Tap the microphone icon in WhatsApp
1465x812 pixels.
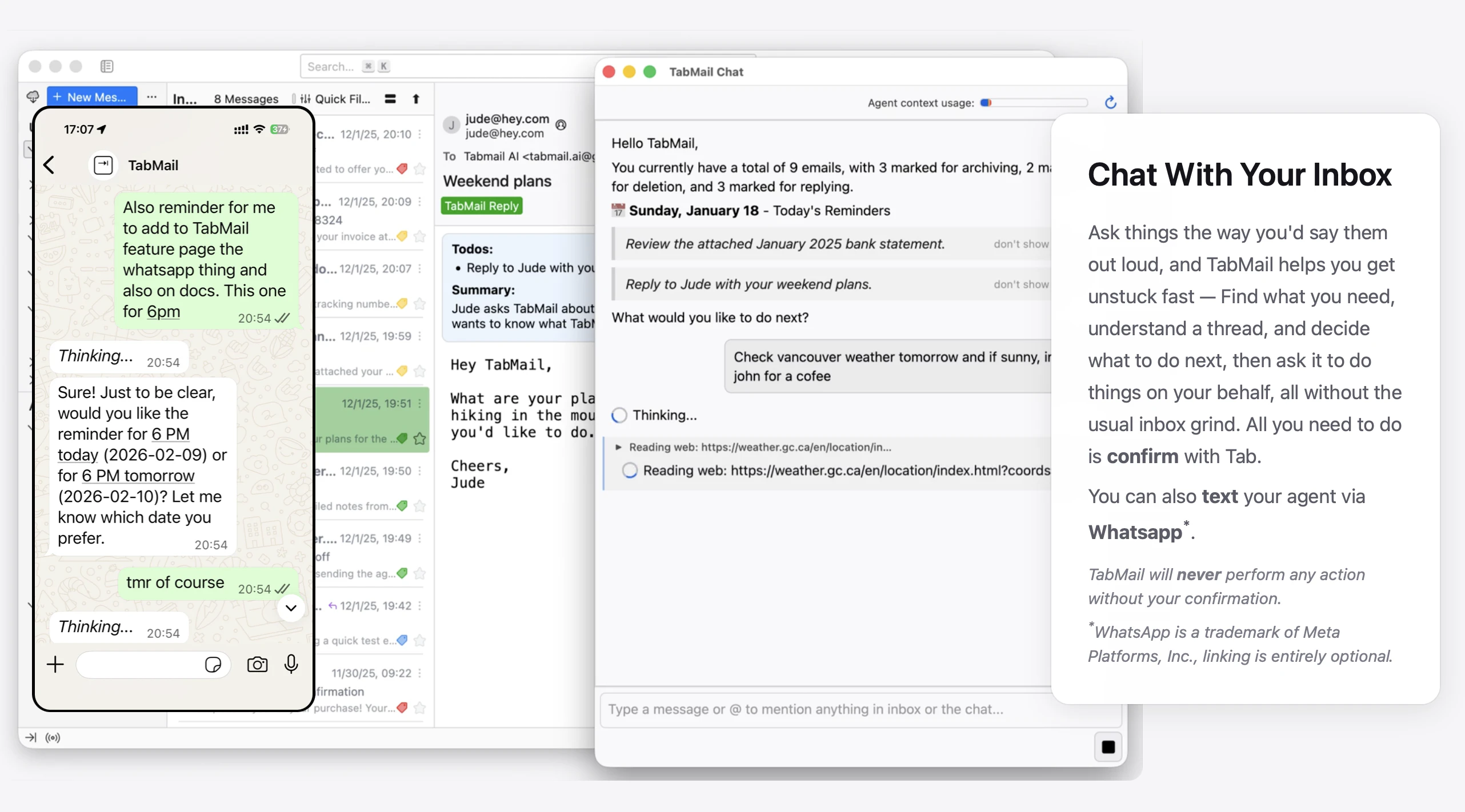click(291, 664)
